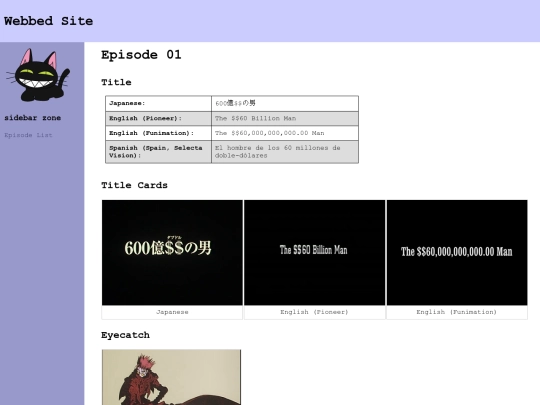Open the Eyecatch image of the red-coated figure
The width and height of the screenshot is (540, 405).
click(x=171, y=377)
